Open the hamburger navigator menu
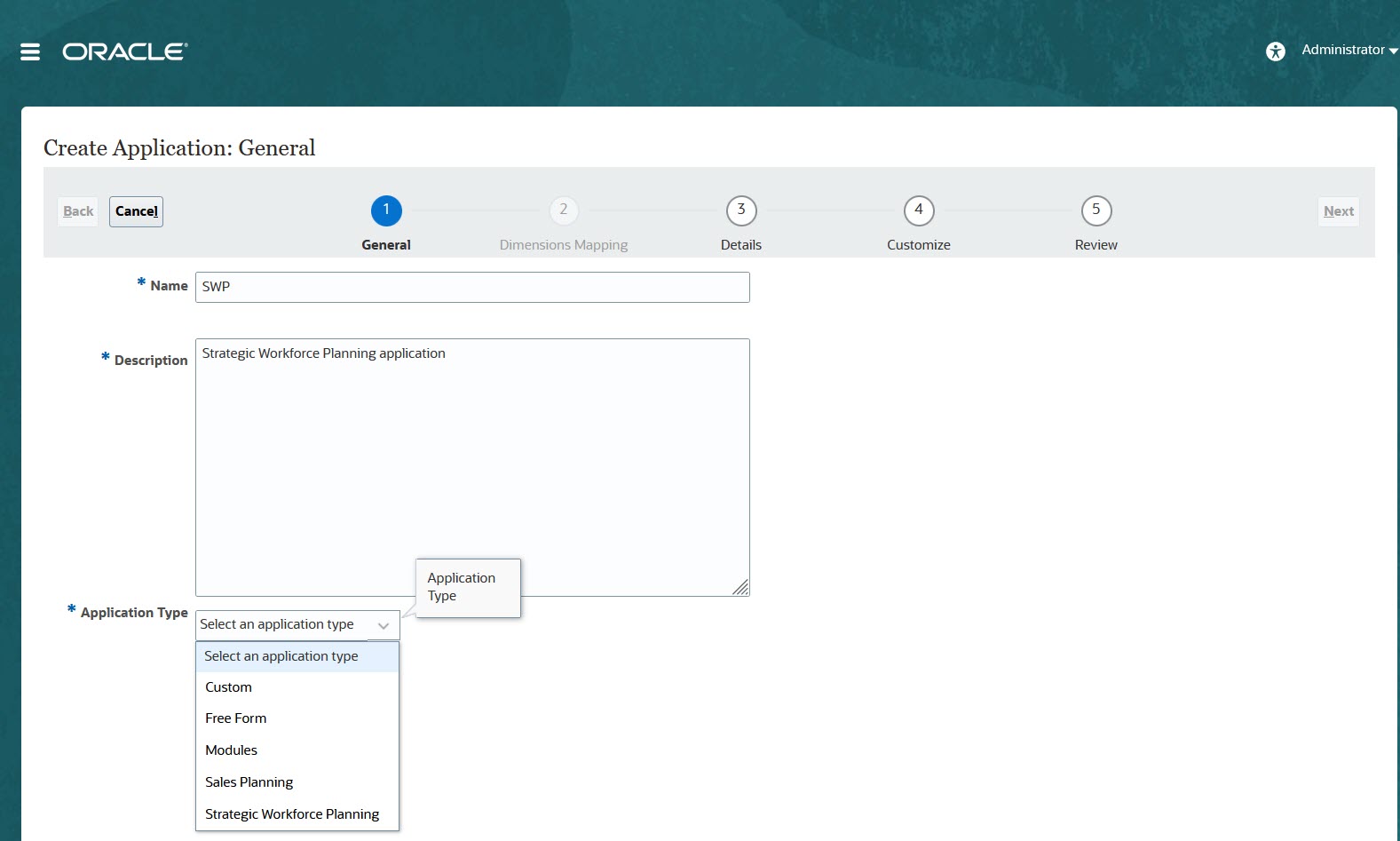The width and height of the screenshot is (1400, 841). (x=30, y=52)
